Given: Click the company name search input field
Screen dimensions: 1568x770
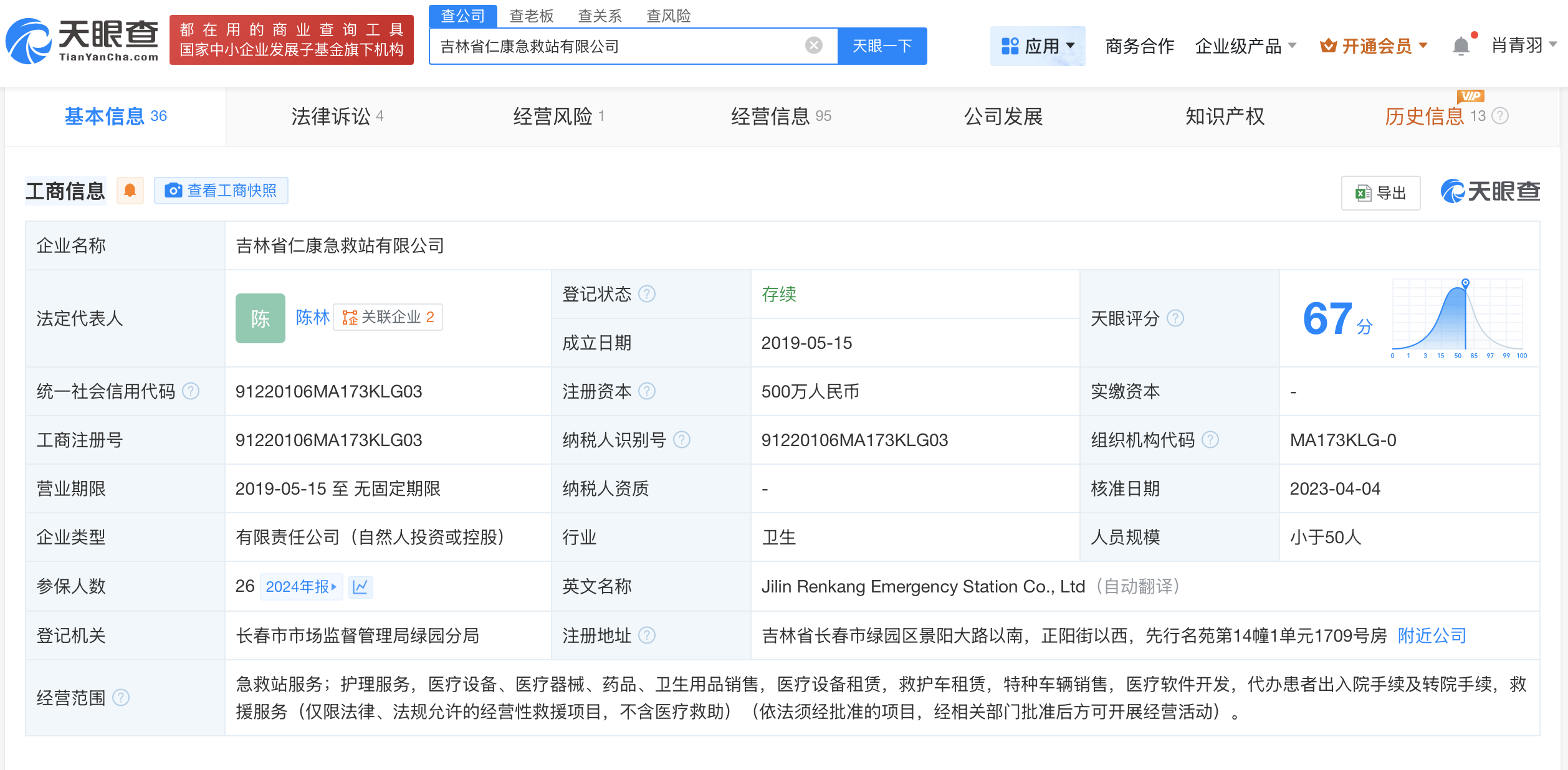Looking at the screenshot, I should click(x=617, y=46).
